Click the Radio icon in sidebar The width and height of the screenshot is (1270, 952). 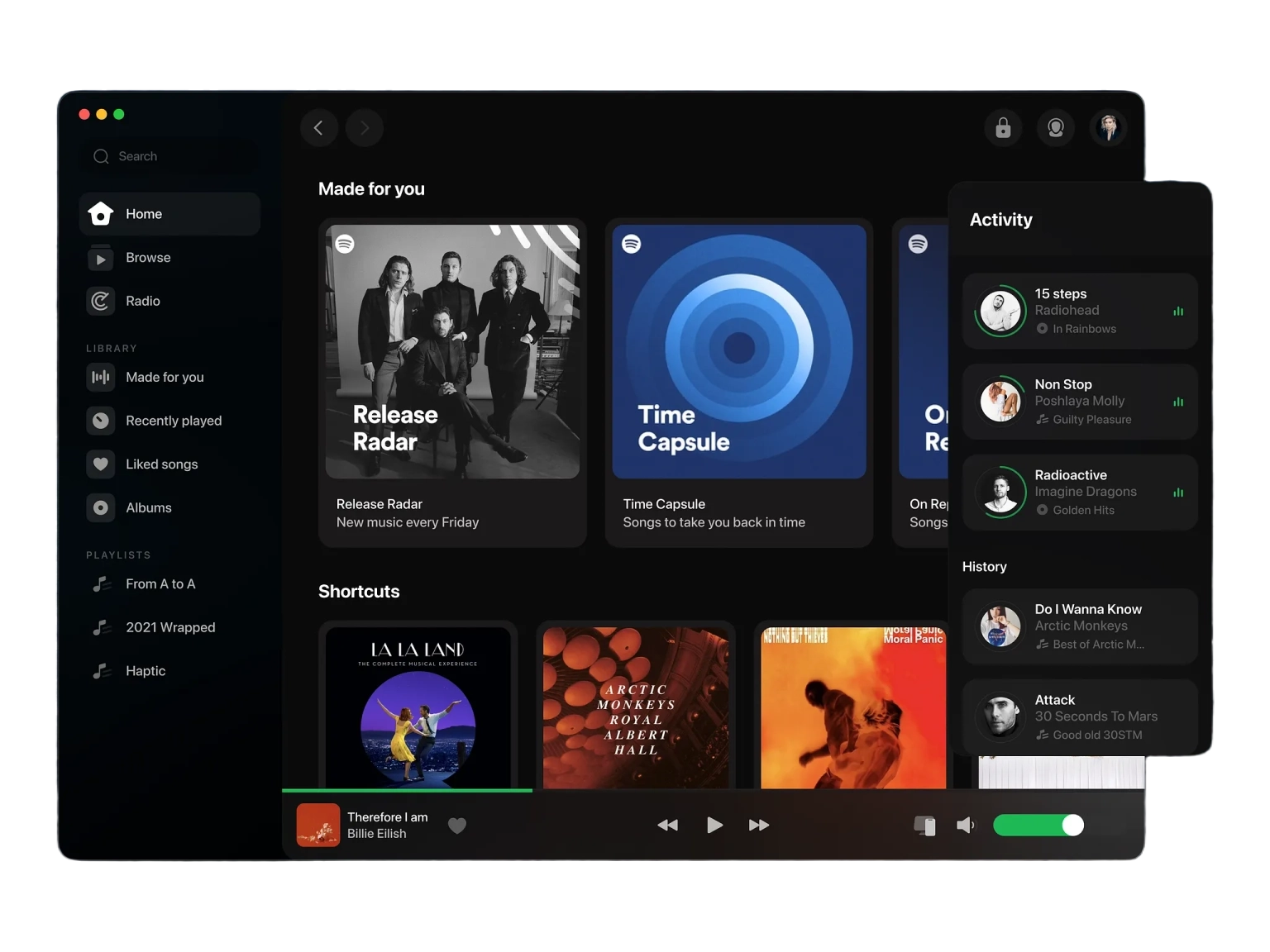click(101, 301)
